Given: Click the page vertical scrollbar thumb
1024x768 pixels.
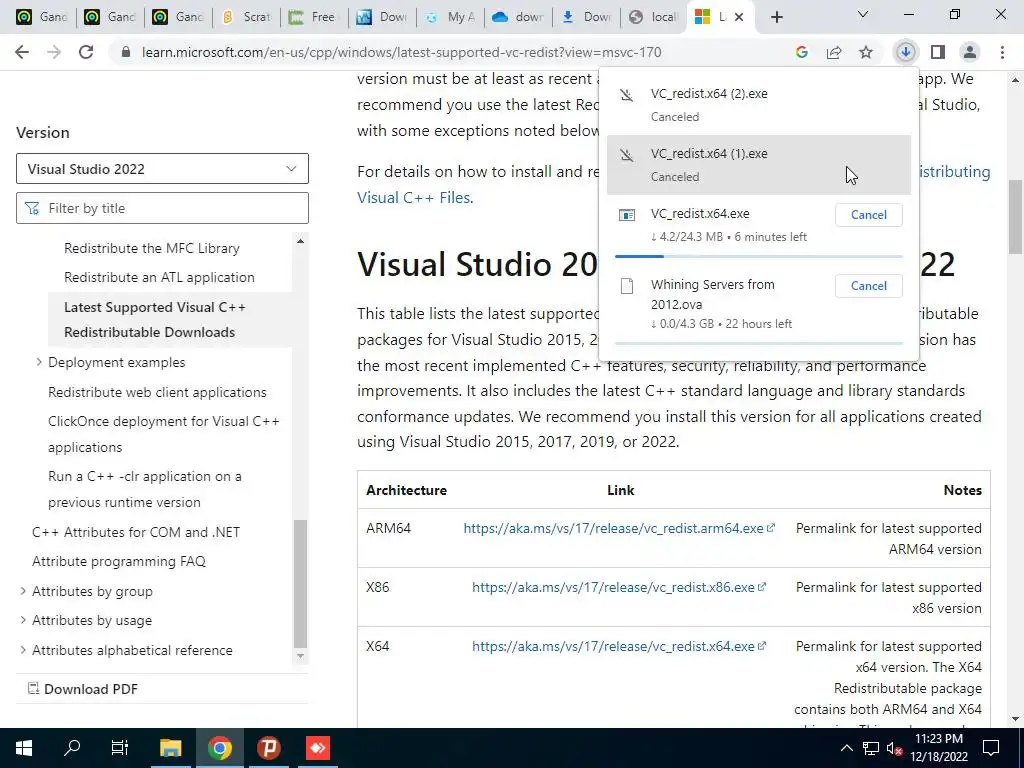Looking at the screenshot, I should pyautogui.click(x=1016, y=217).
